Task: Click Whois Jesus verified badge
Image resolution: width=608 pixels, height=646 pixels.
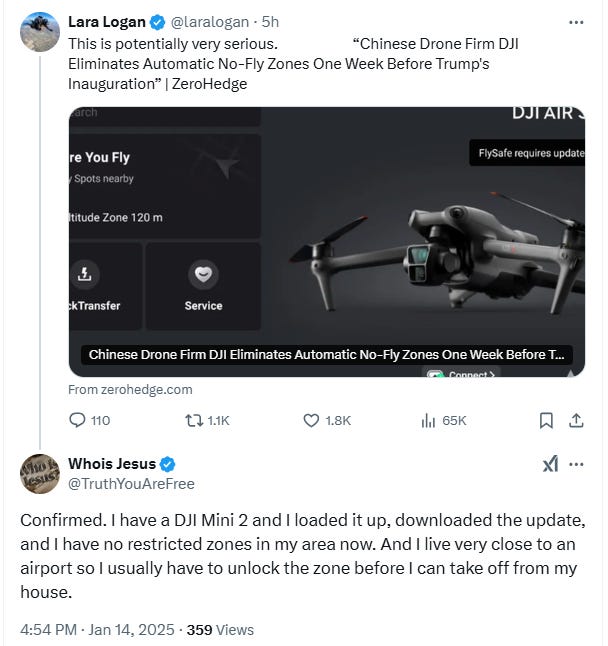Action: pos(168,464)
